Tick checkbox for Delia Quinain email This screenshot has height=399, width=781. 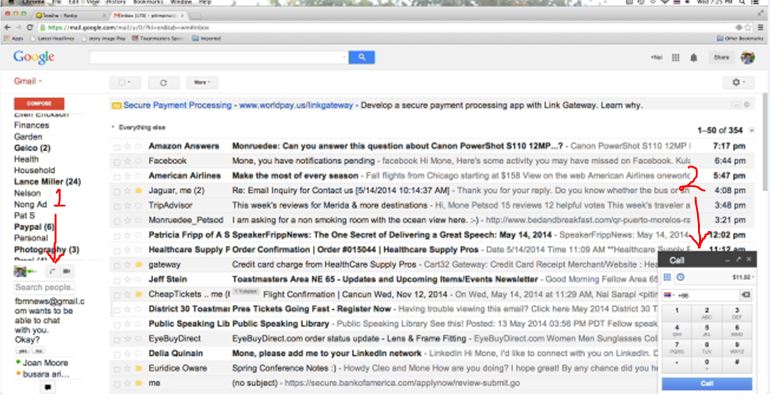pos(117,354)
